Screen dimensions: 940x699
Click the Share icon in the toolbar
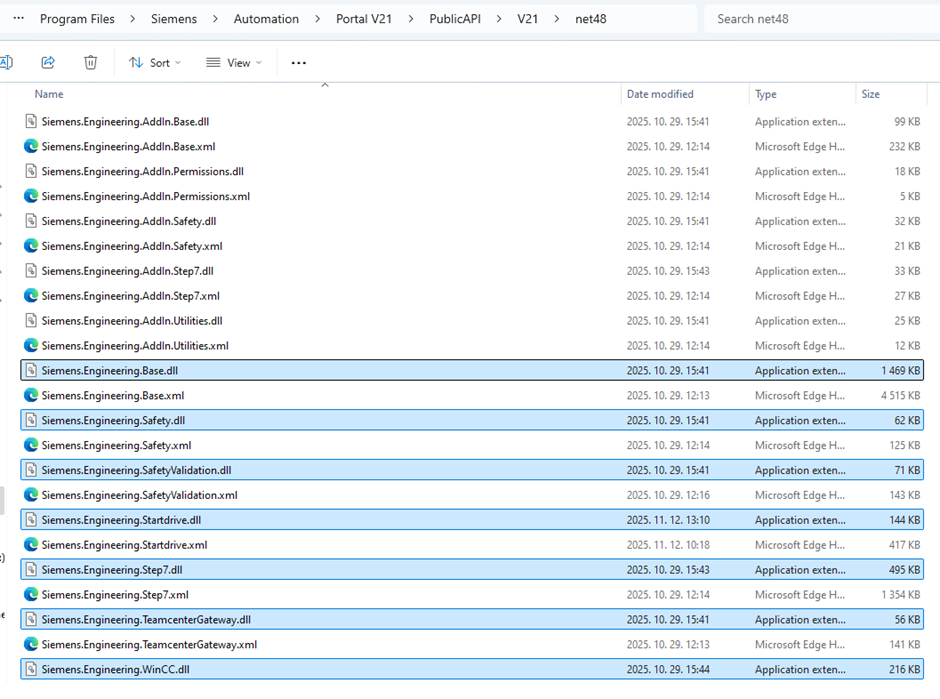[48, 62]
